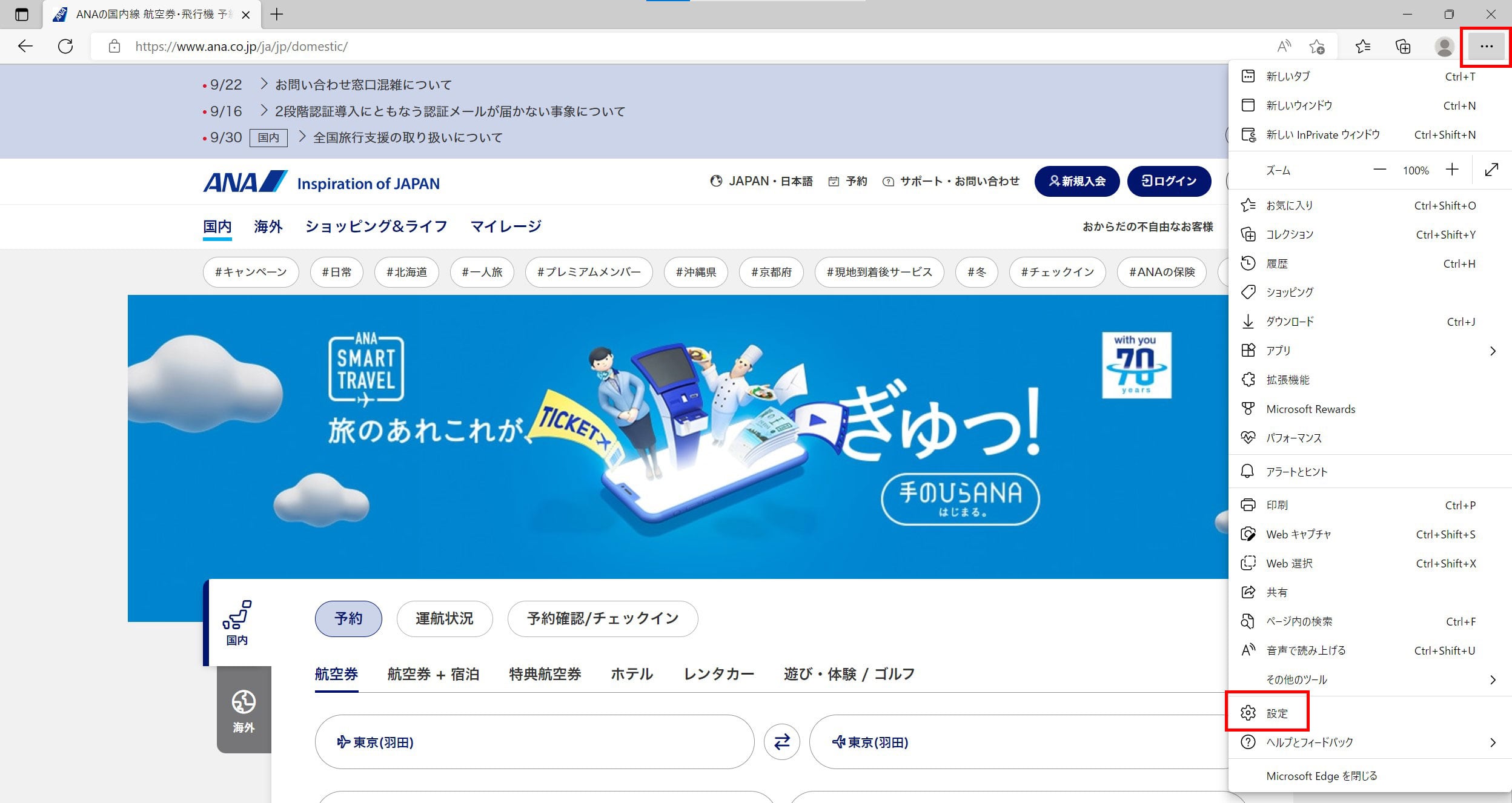This screenshot has height=803, width=1512.
Task: Select 予約確認/チェックイン pill tab
Action: [x=603, y=619]
